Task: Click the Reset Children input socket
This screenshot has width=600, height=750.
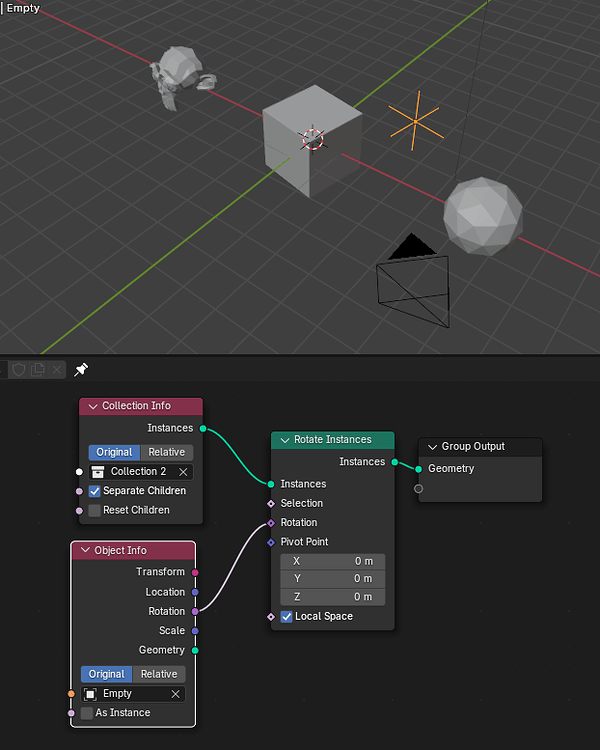Action: pos(79,510)
